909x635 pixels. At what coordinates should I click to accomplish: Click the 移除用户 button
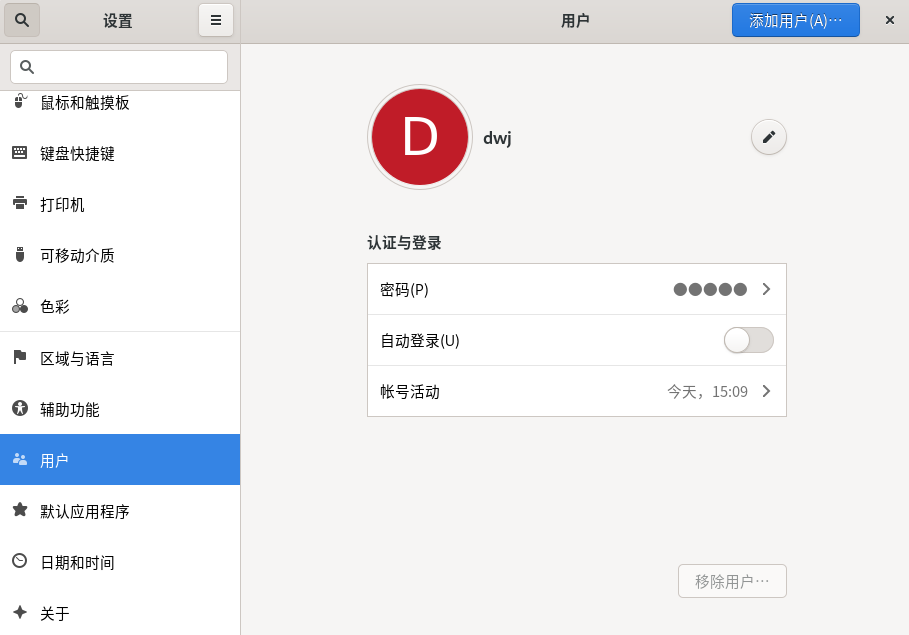point(732,581)
